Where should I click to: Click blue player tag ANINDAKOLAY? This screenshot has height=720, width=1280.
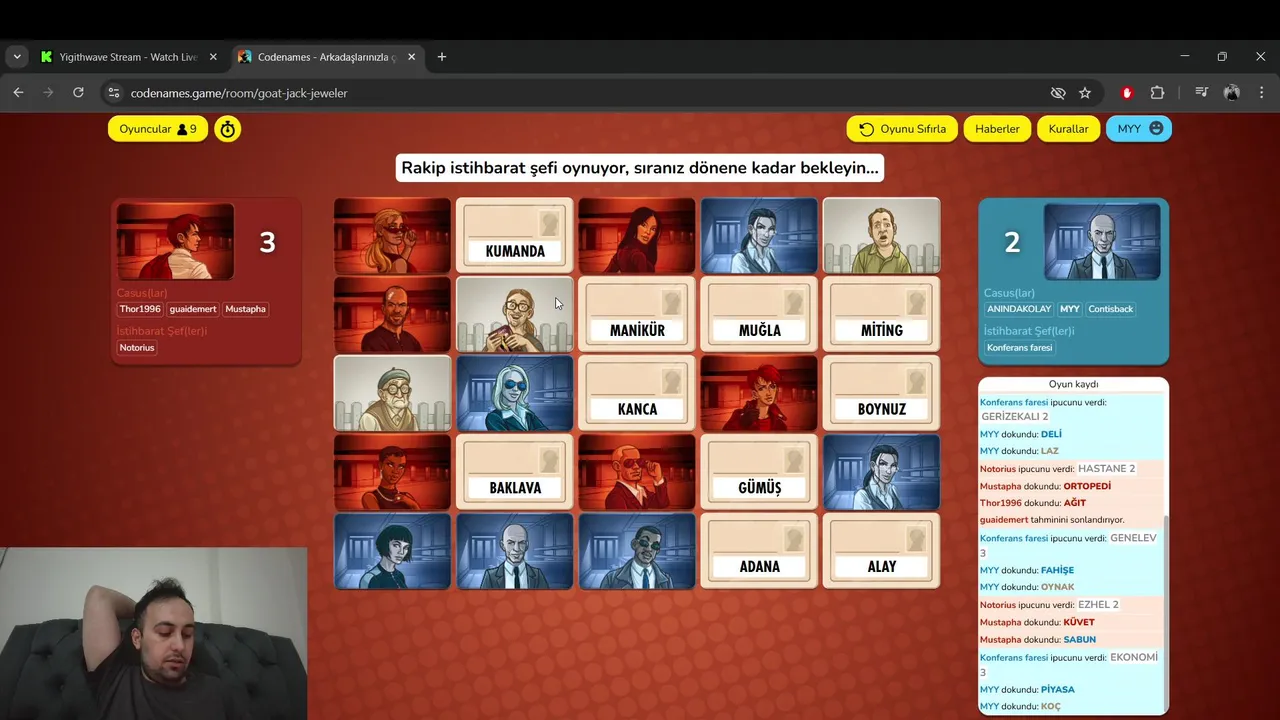(1019, 309)
